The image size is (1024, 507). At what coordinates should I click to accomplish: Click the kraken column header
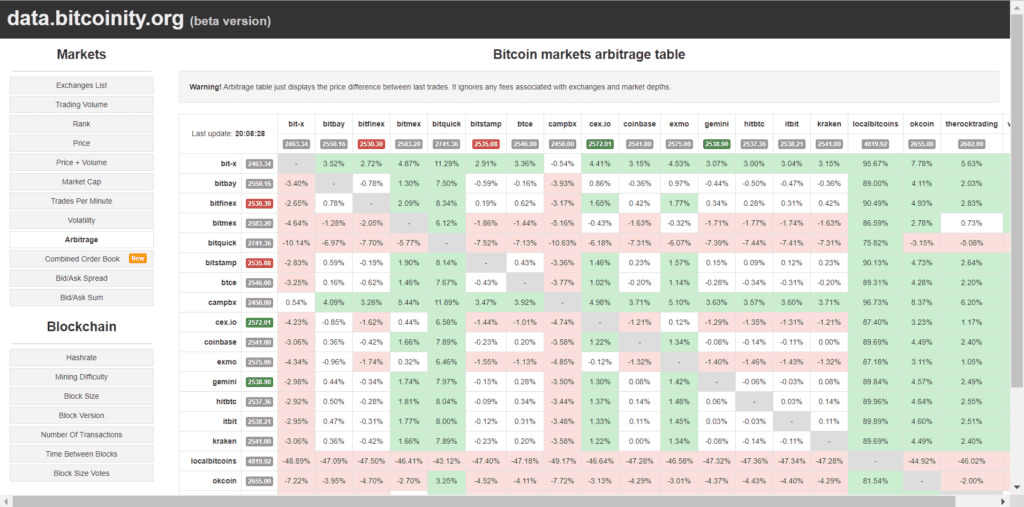(829, 123)
